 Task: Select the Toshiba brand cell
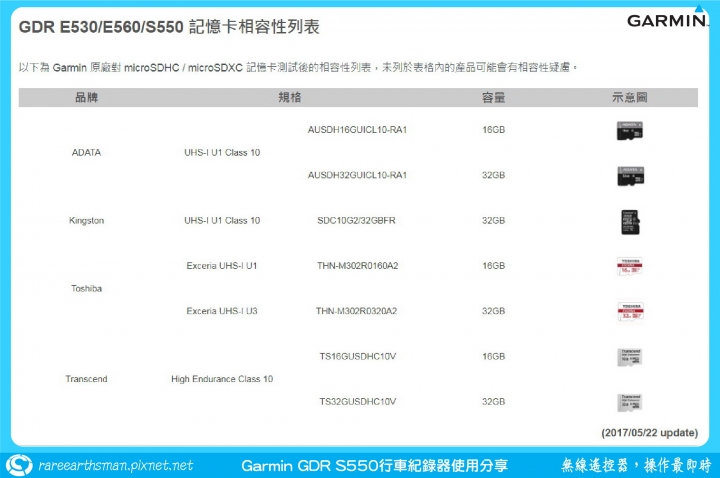[86, 288]
